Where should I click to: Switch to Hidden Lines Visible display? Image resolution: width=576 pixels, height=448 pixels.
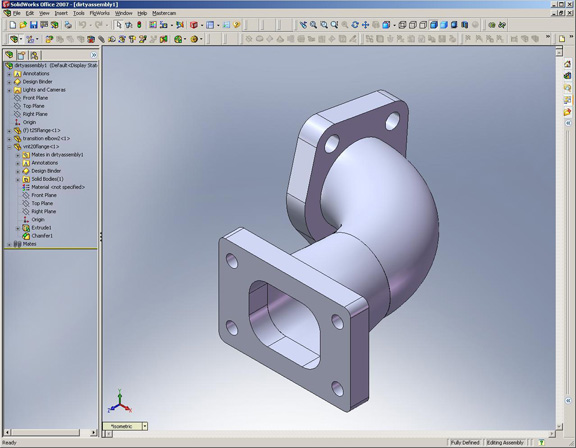[x=413, y=25]
